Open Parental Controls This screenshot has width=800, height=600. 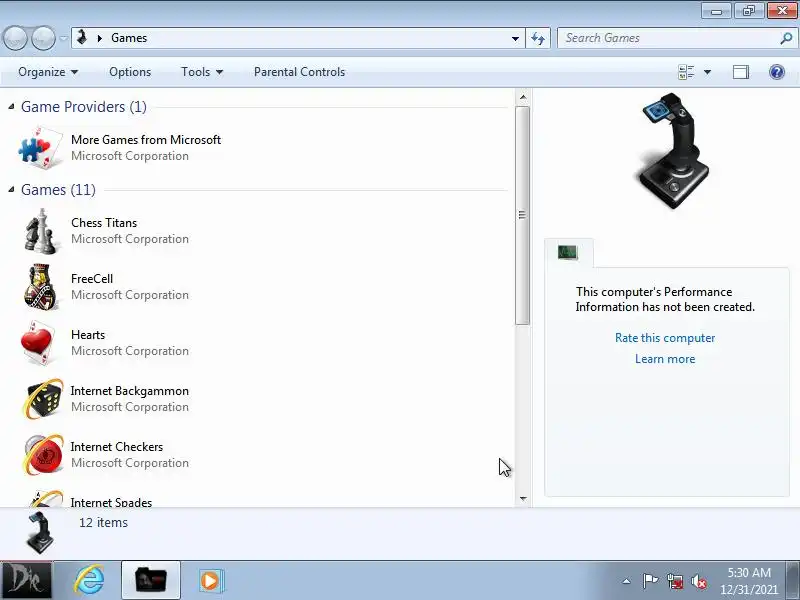tap(299, 72)
